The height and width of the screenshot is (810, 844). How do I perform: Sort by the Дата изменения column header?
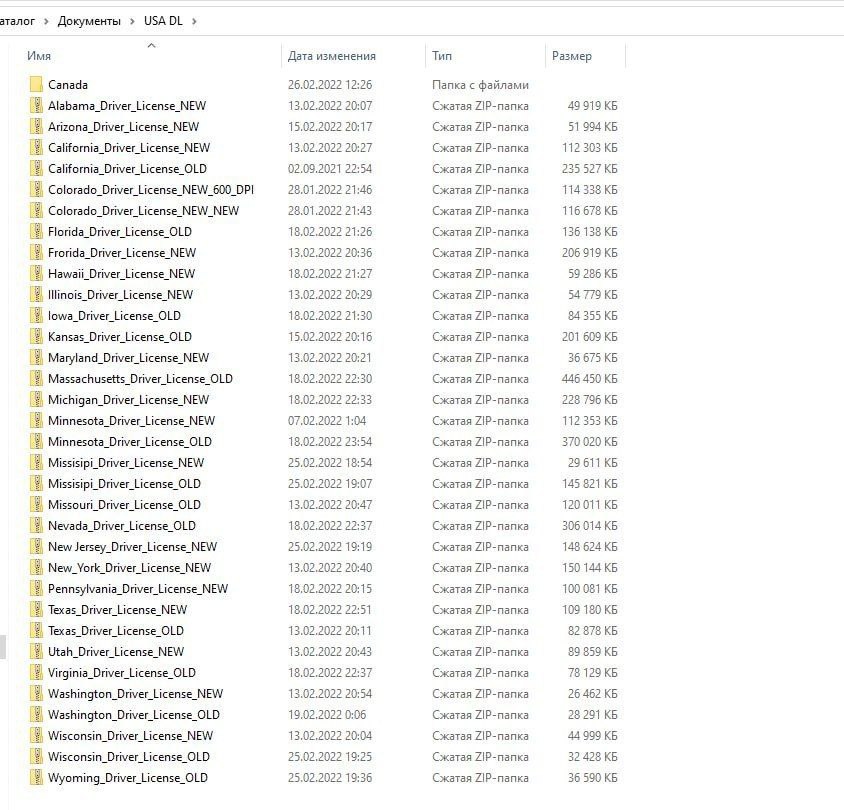[331, 56]
